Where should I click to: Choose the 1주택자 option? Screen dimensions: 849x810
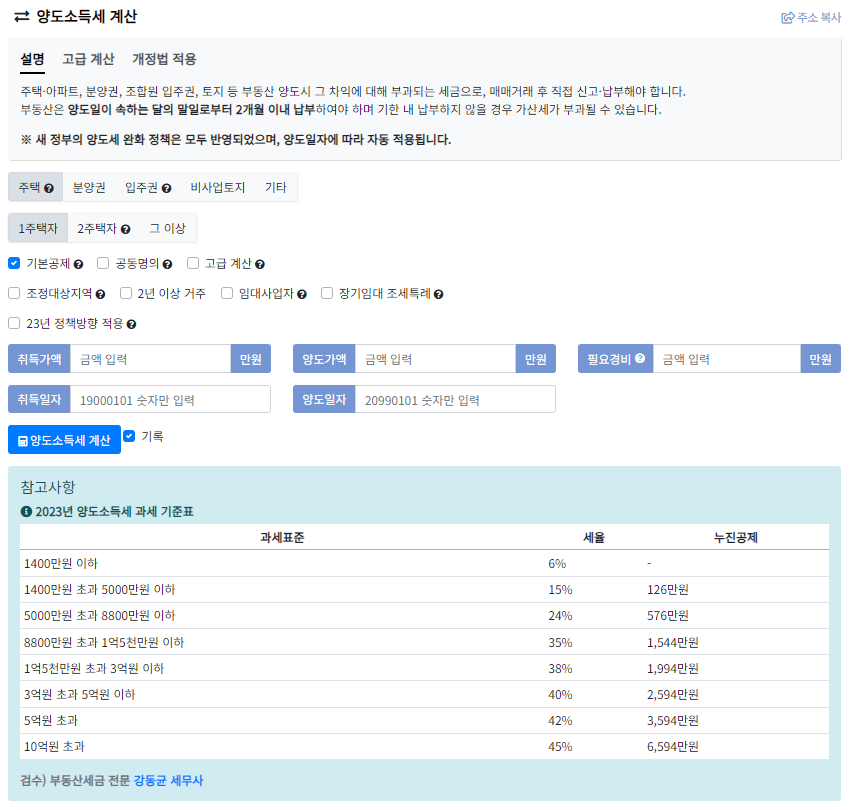[38, 228]
